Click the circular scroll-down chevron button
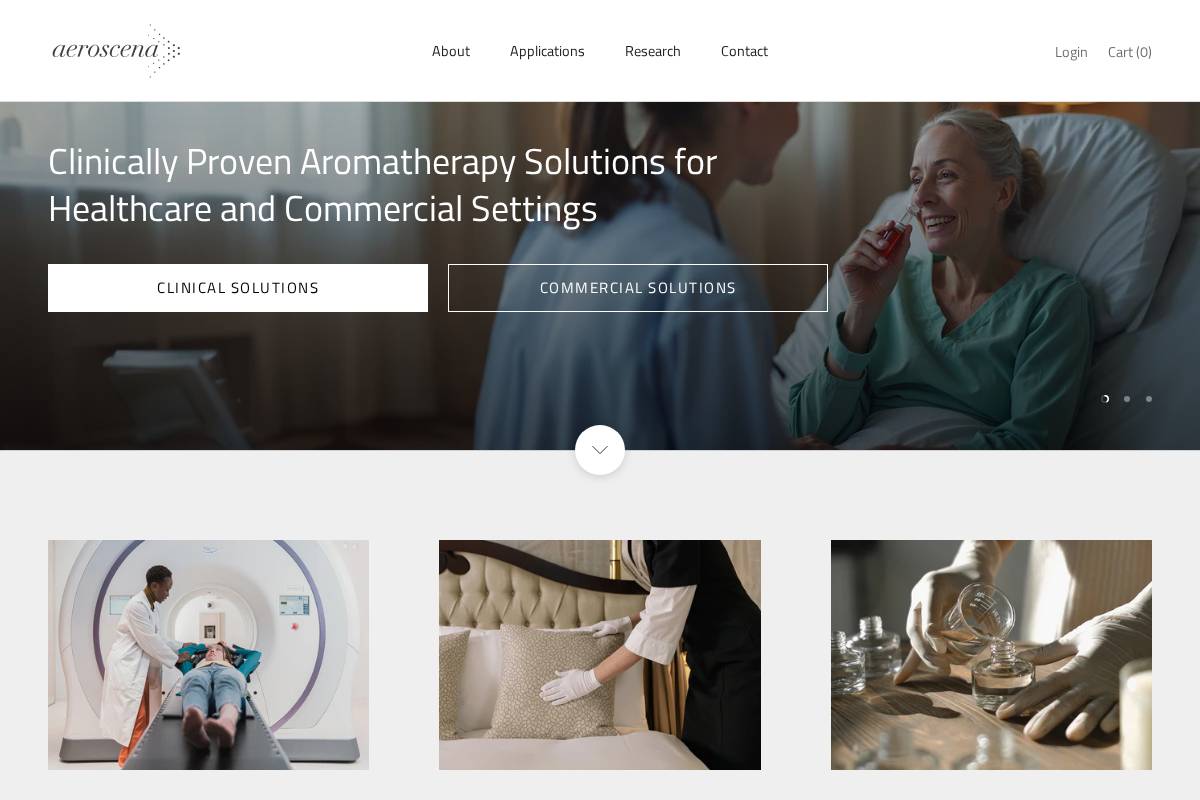This screenshot has height=800, width=1200. (600, 450)
